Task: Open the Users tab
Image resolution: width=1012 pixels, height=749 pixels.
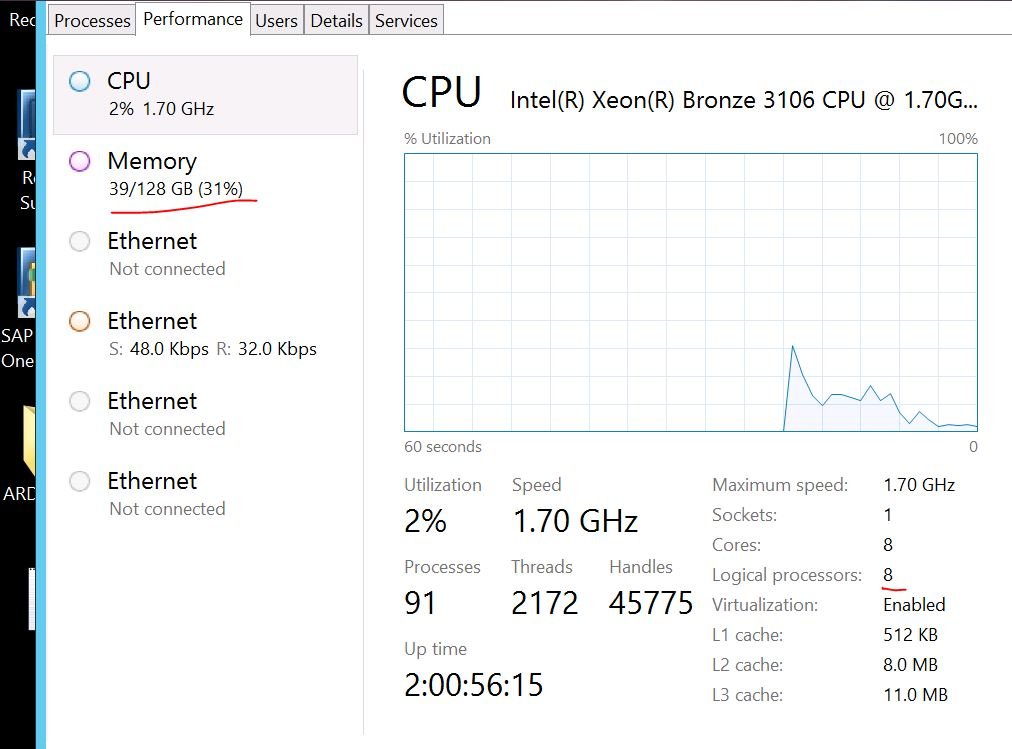Action: 276,20
